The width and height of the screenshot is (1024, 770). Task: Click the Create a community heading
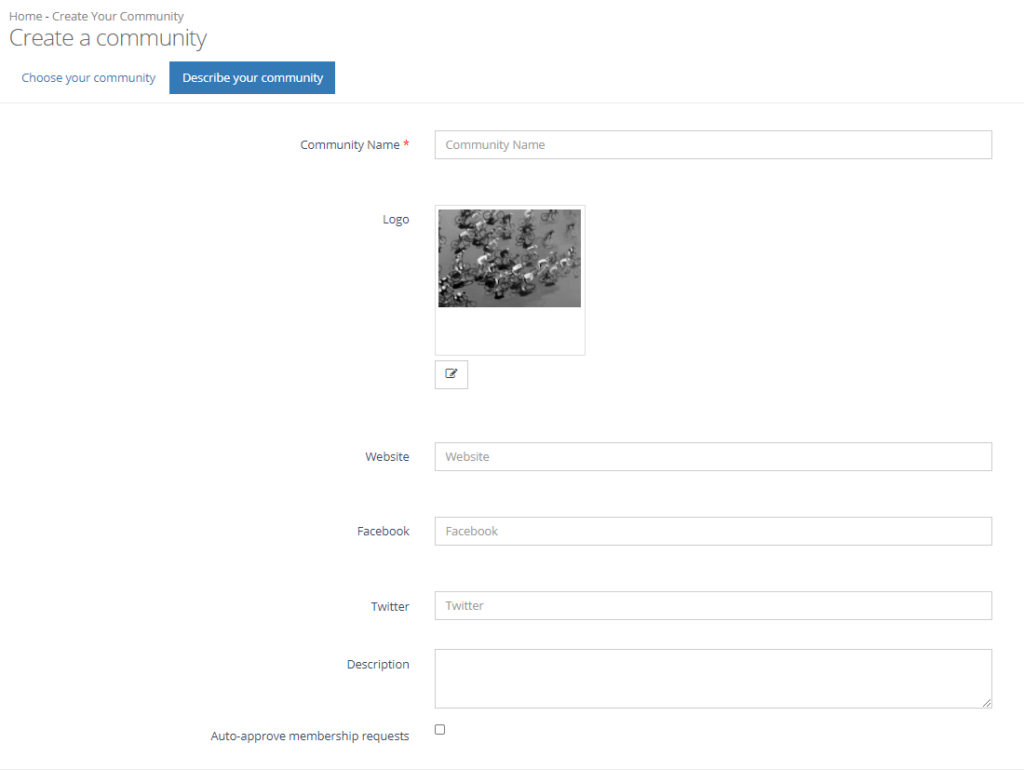(108, 39)
